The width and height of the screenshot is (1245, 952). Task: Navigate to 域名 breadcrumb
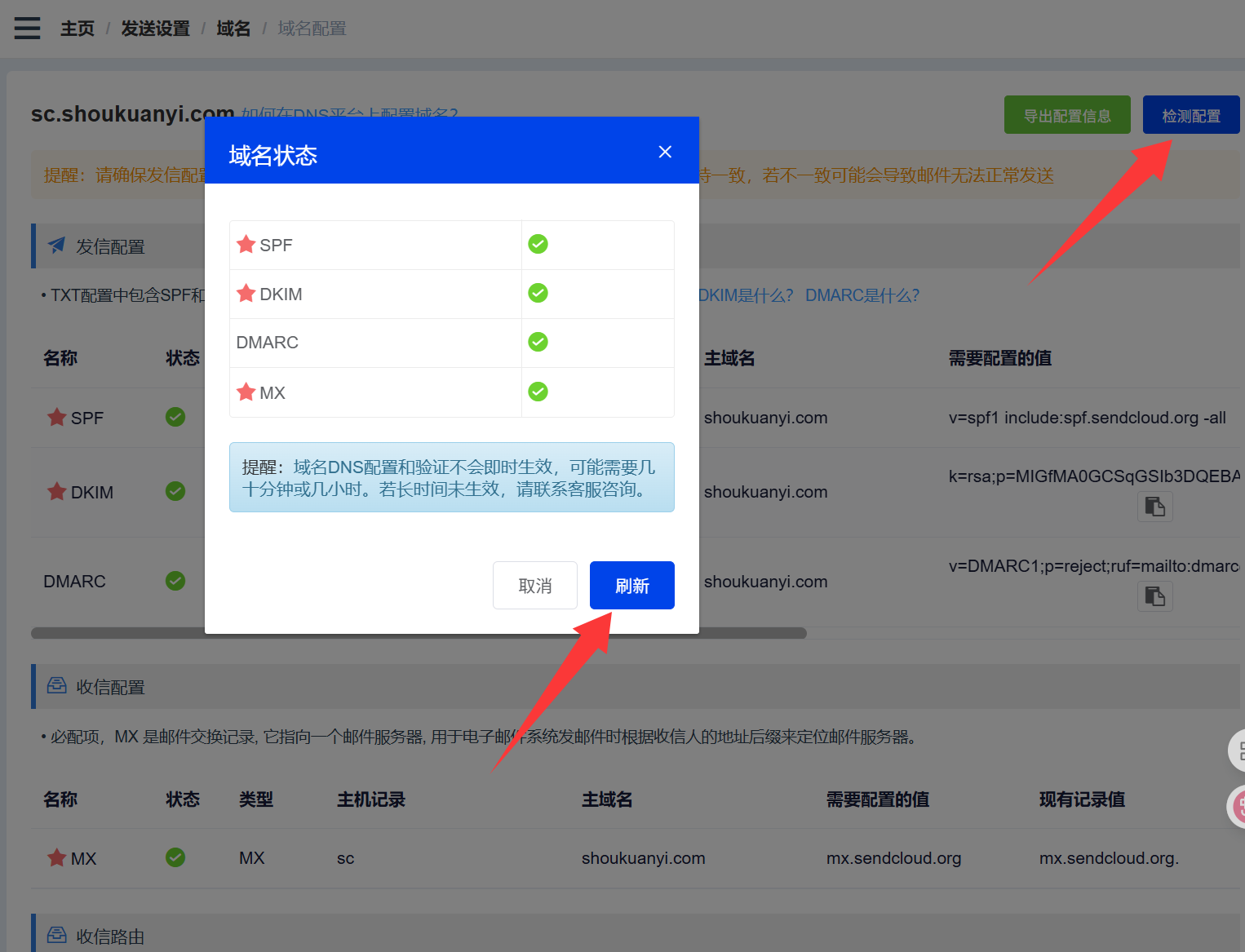tap(233, 29)
